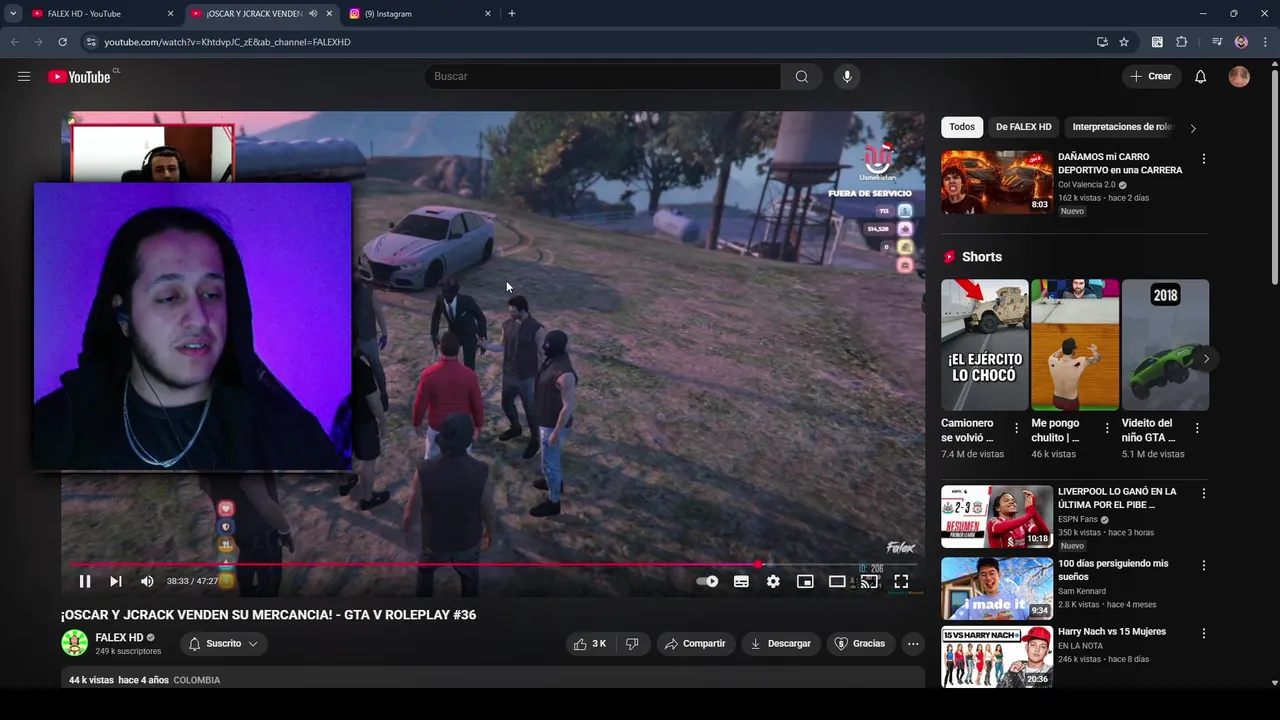Image resolution: width=1280 pixels, height=720 pixels.
Task: Pause the video playback
Action: (x=85, y=581)
